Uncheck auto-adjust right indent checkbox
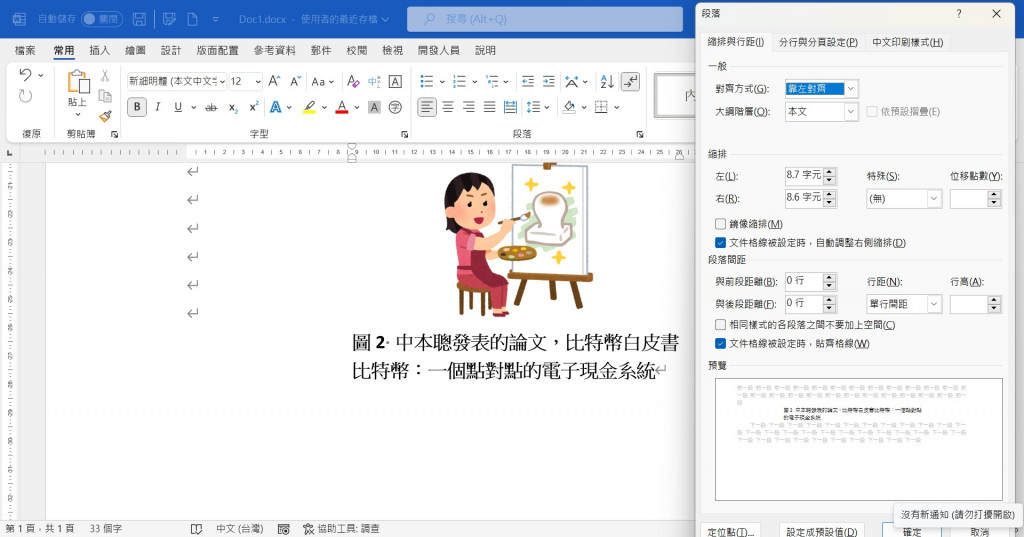This screenshot has height=537, width=1024. (720, 242)
